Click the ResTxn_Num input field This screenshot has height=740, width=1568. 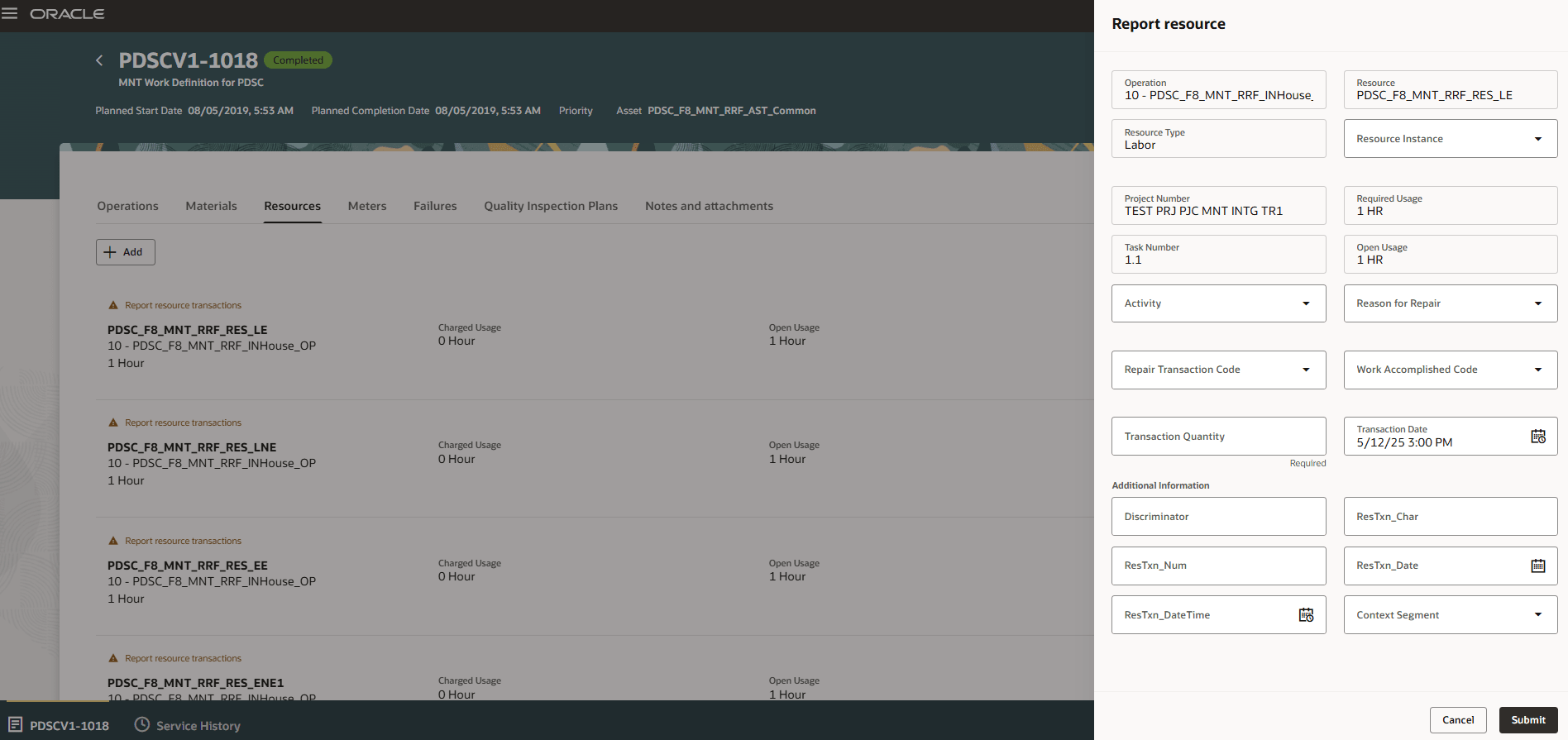click(1219, 566)
